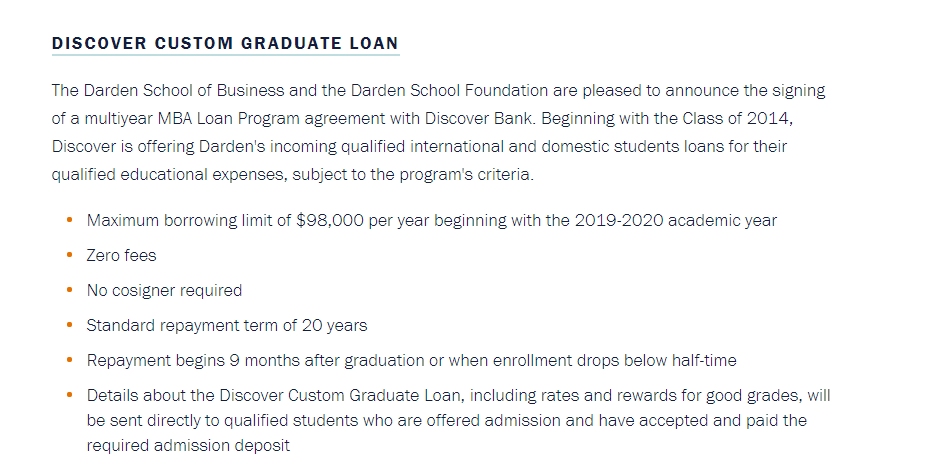Select the Zero fees list item text

tap(121, 255)
